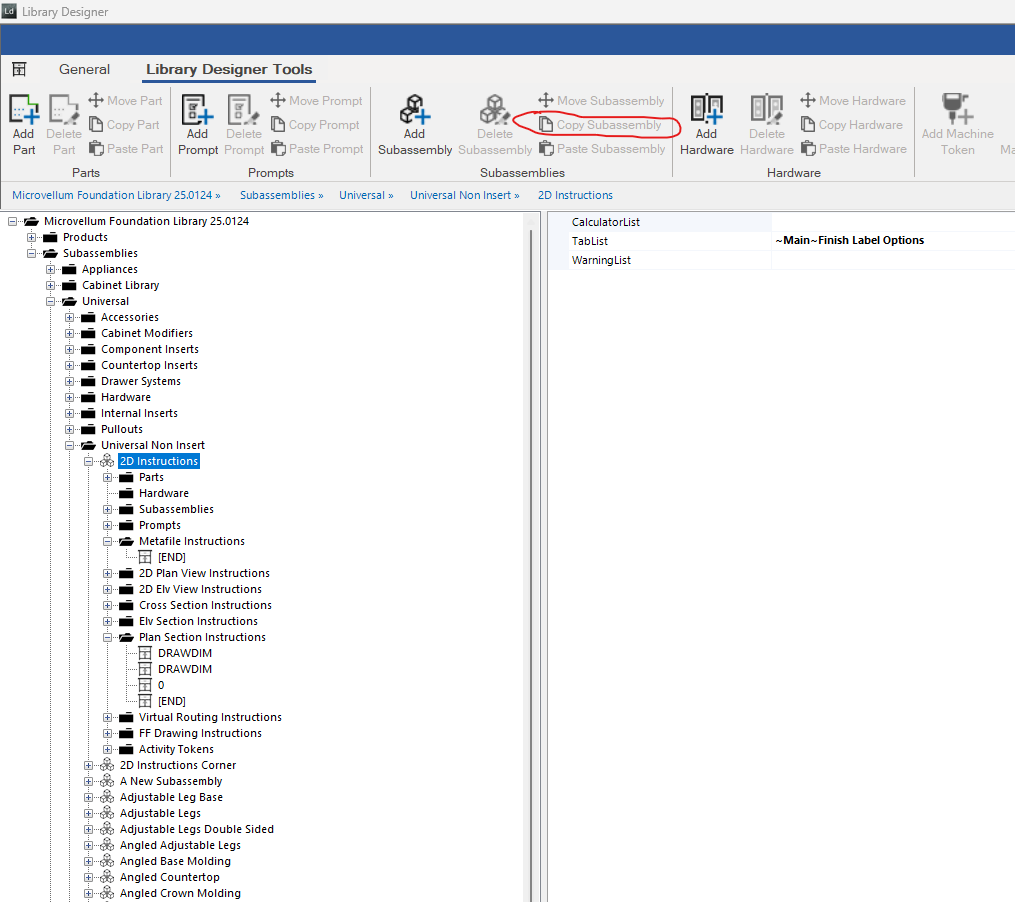This screenshot has width=1015, height=902.
Task: Click Paste Part in the ribbon
Action: tap(126, 148)
